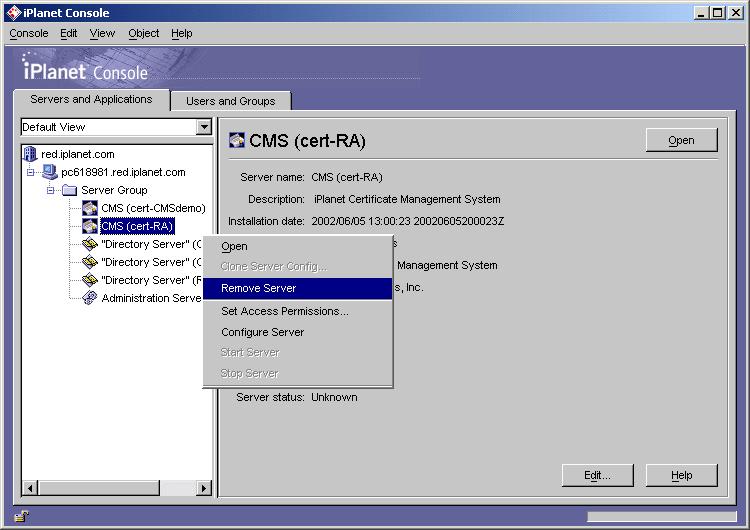Click tree scrollbar right arrow
750x530 pixels.
pos(204,488)
